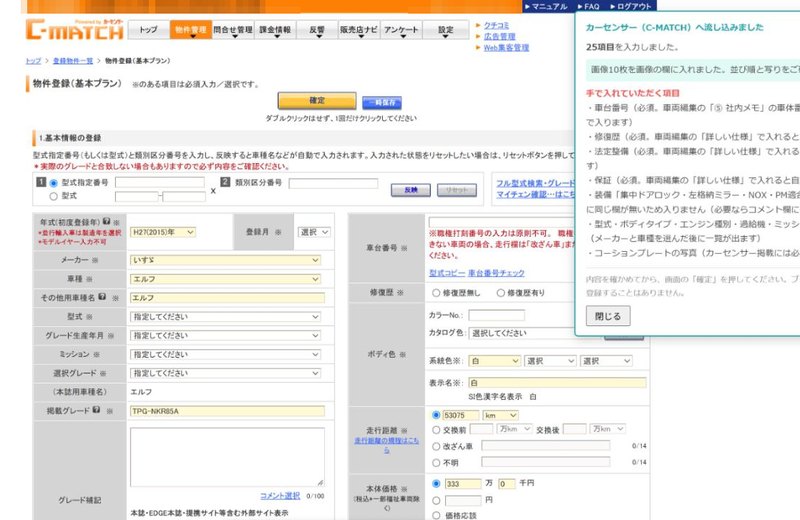Screen dimensions: 800x520
Task: Click the マニュアル header link
Action: [x=549, y=6]
